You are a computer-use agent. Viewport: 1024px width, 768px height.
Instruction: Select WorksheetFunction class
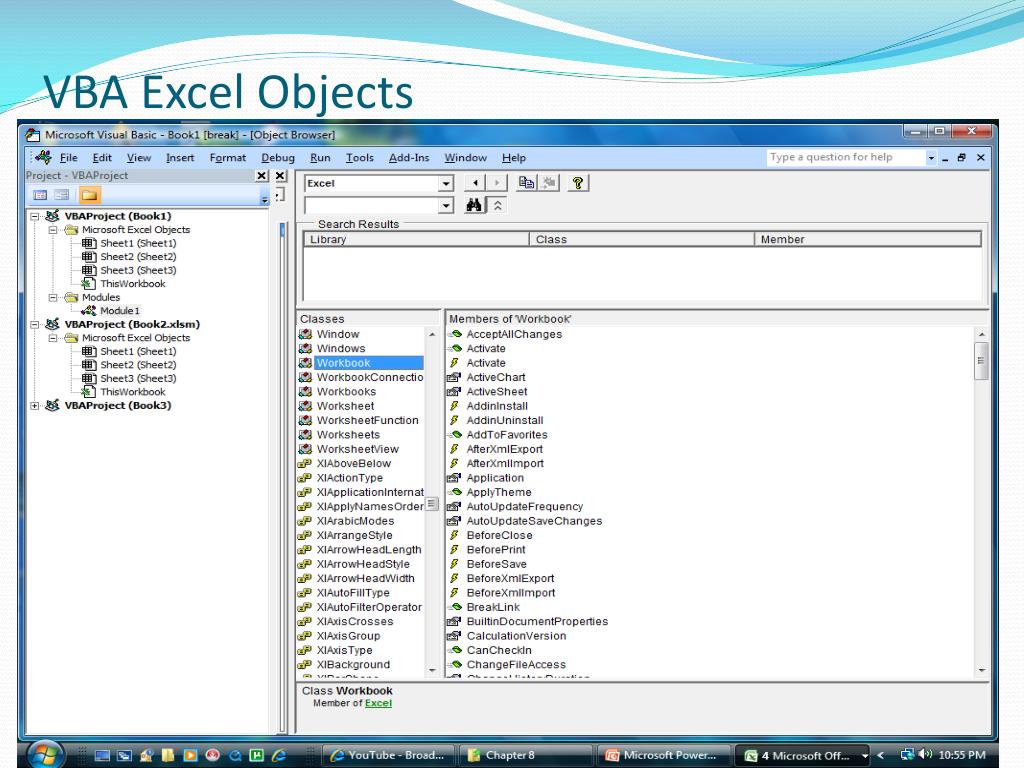point(368,421)
